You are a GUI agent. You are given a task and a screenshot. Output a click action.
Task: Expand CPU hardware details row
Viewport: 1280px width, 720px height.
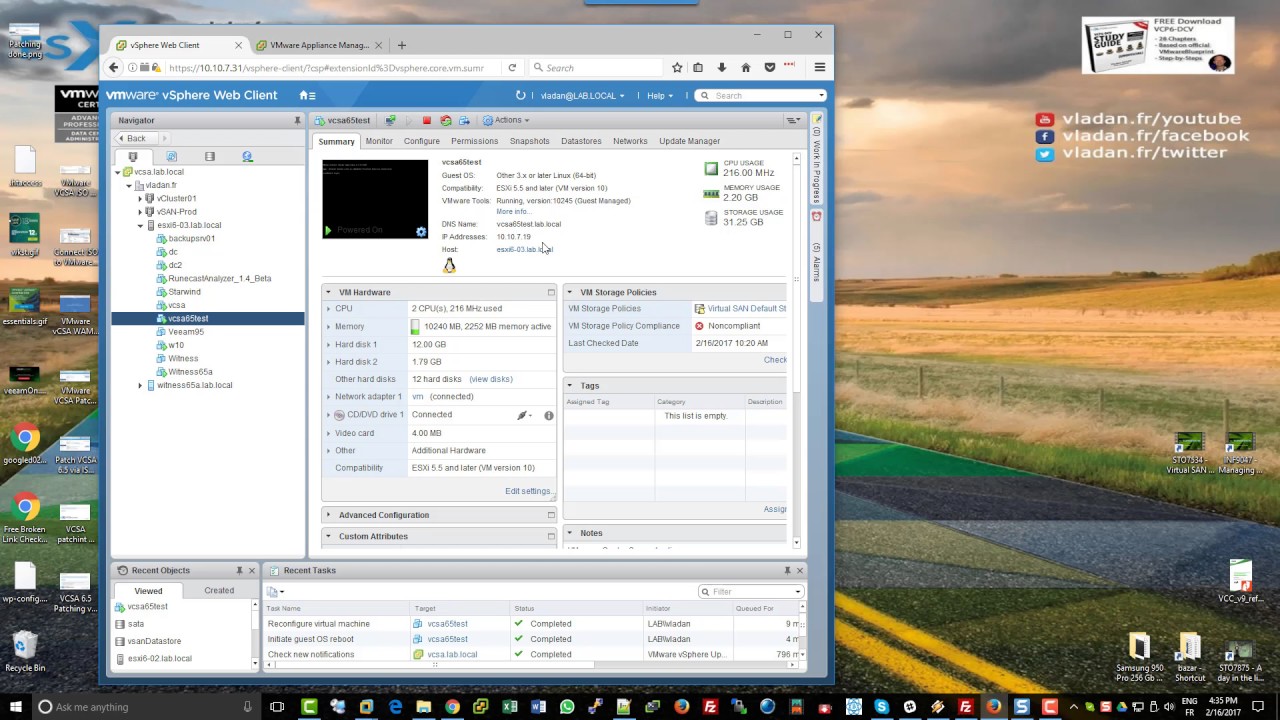pyautogui.click(x=328, y=309)
